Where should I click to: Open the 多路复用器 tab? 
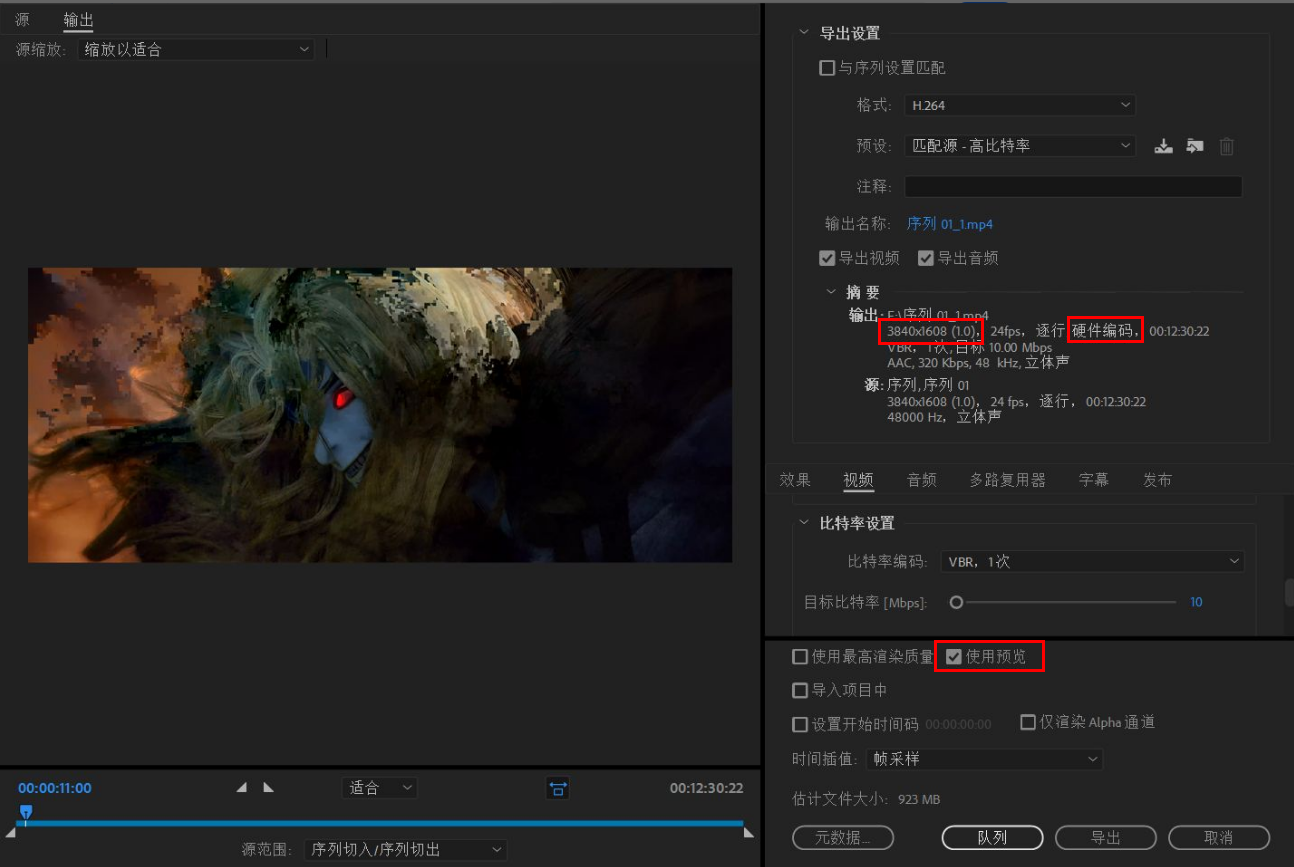pyautogui.click(x=1007, y=480)
